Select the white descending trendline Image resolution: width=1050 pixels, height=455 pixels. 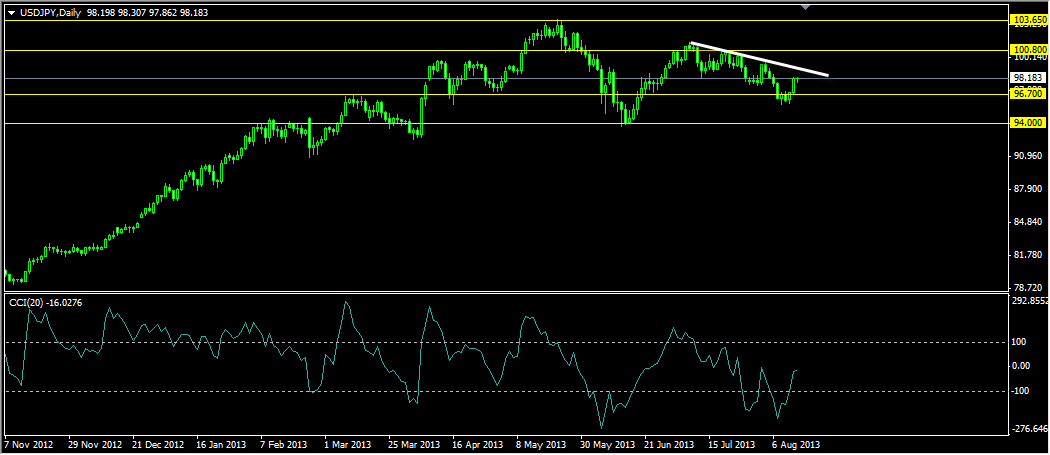(760, 59)
